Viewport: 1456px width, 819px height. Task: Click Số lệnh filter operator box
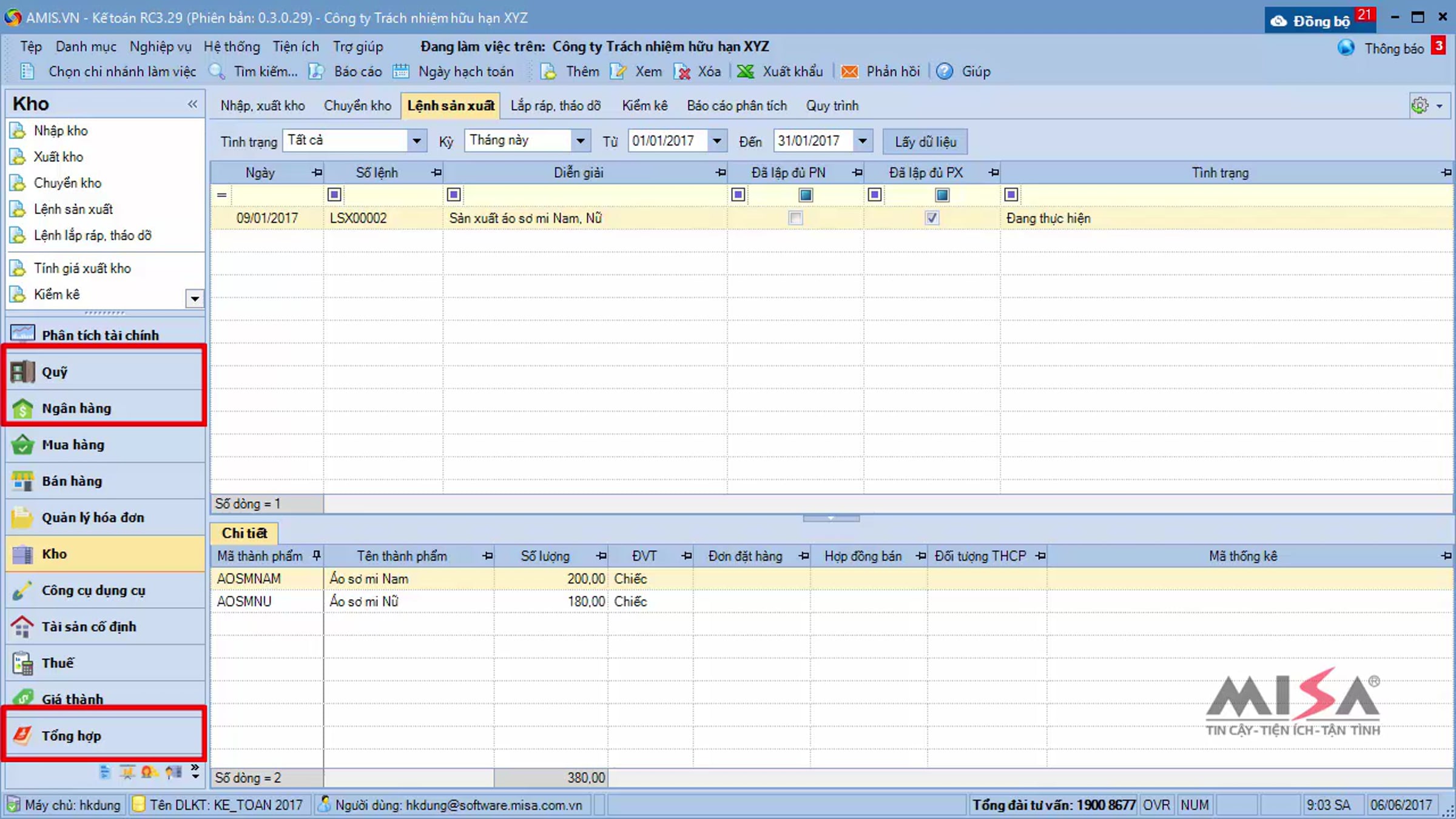(334, 195)
